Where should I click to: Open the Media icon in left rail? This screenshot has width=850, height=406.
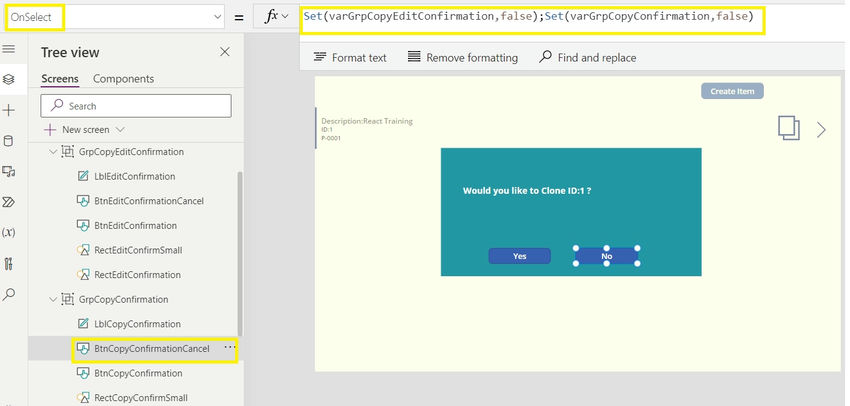tap(9, 172)
